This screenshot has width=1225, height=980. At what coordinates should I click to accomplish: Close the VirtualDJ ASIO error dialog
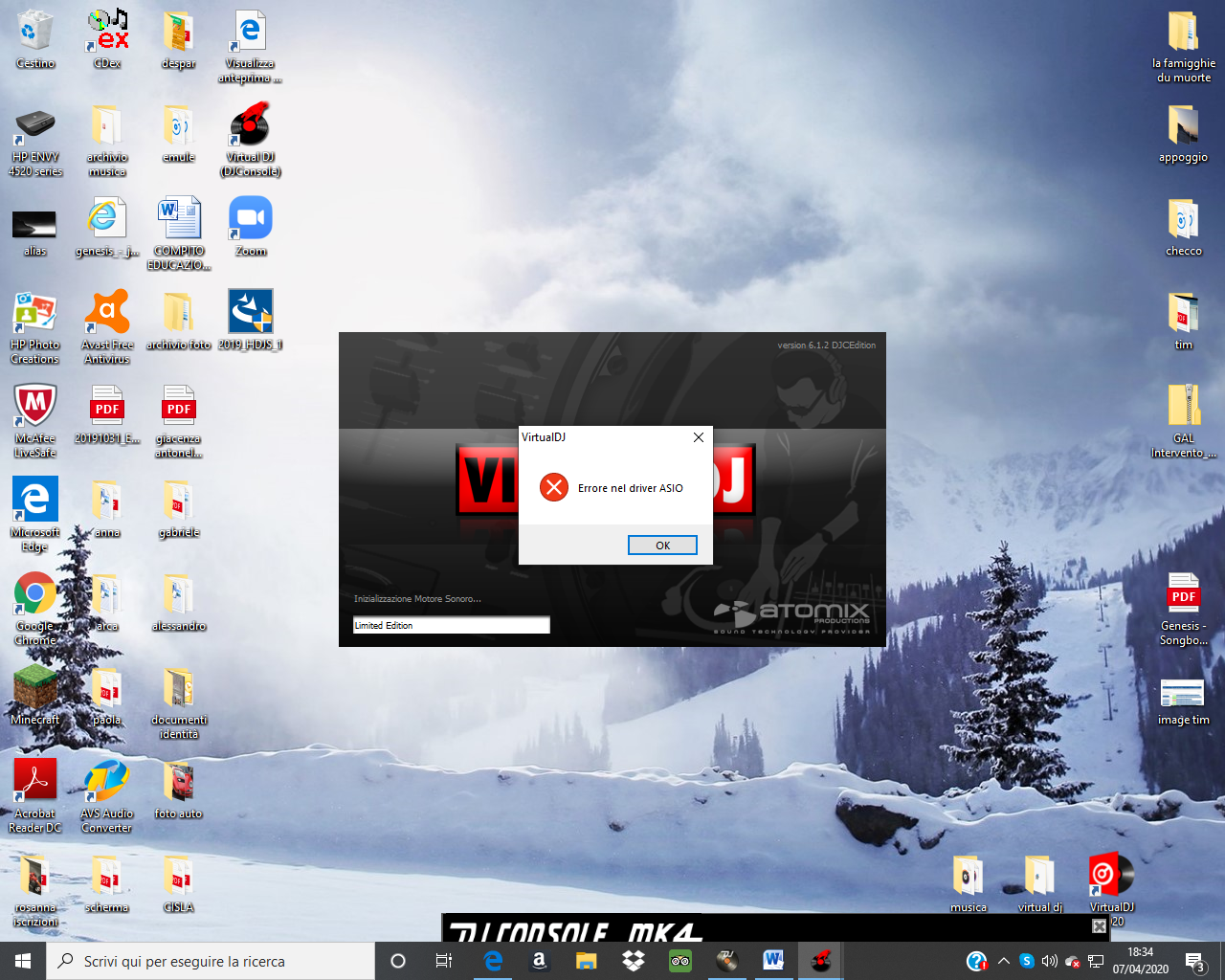(699, 437)
